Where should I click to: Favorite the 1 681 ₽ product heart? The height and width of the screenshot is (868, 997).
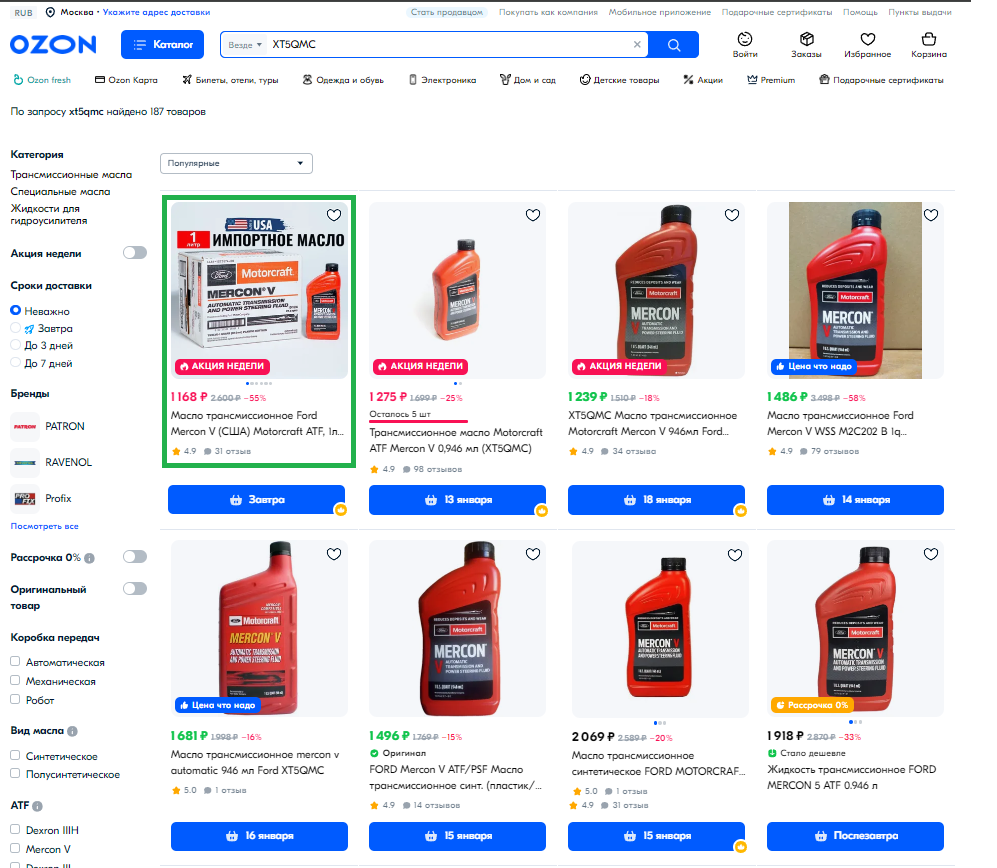(334, 554)
